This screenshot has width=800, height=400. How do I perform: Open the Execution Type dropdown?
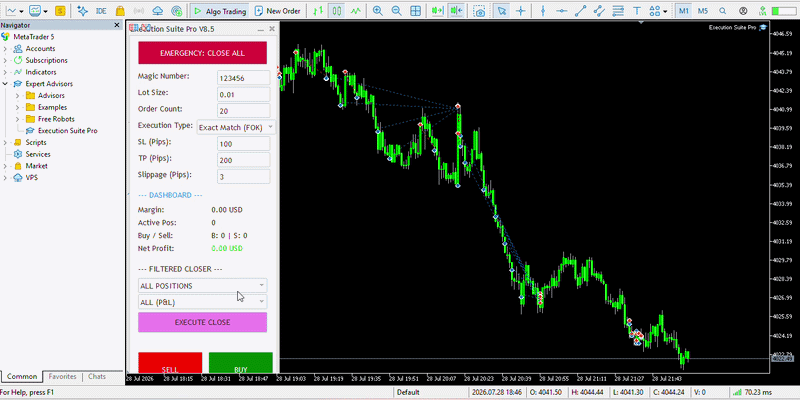pyautogui.click(x=236, y=128)
